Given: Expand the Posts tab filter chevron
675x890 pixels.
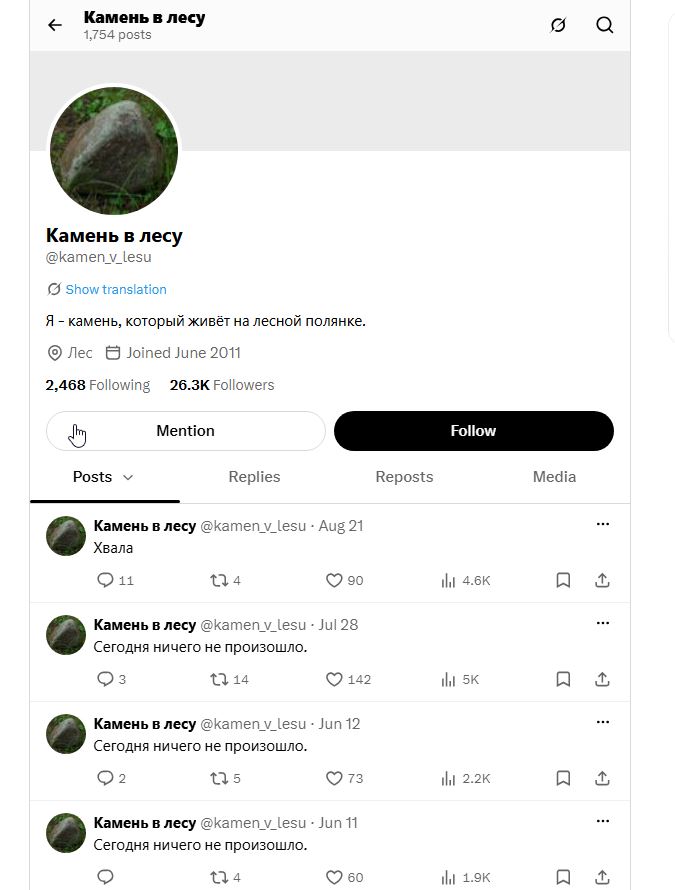Looking at the screenshot, I should pos(128,477).
